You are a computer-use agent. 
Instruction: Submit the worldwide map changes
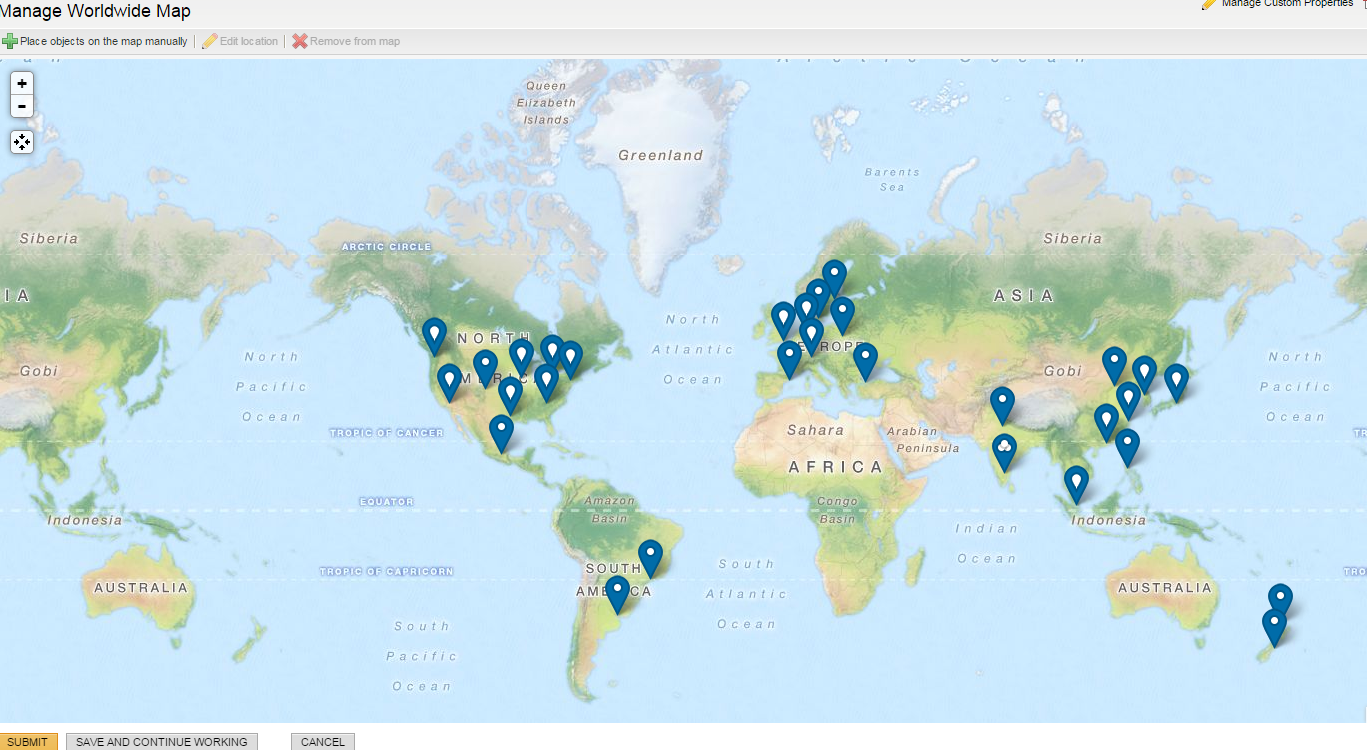pos(28,742)
